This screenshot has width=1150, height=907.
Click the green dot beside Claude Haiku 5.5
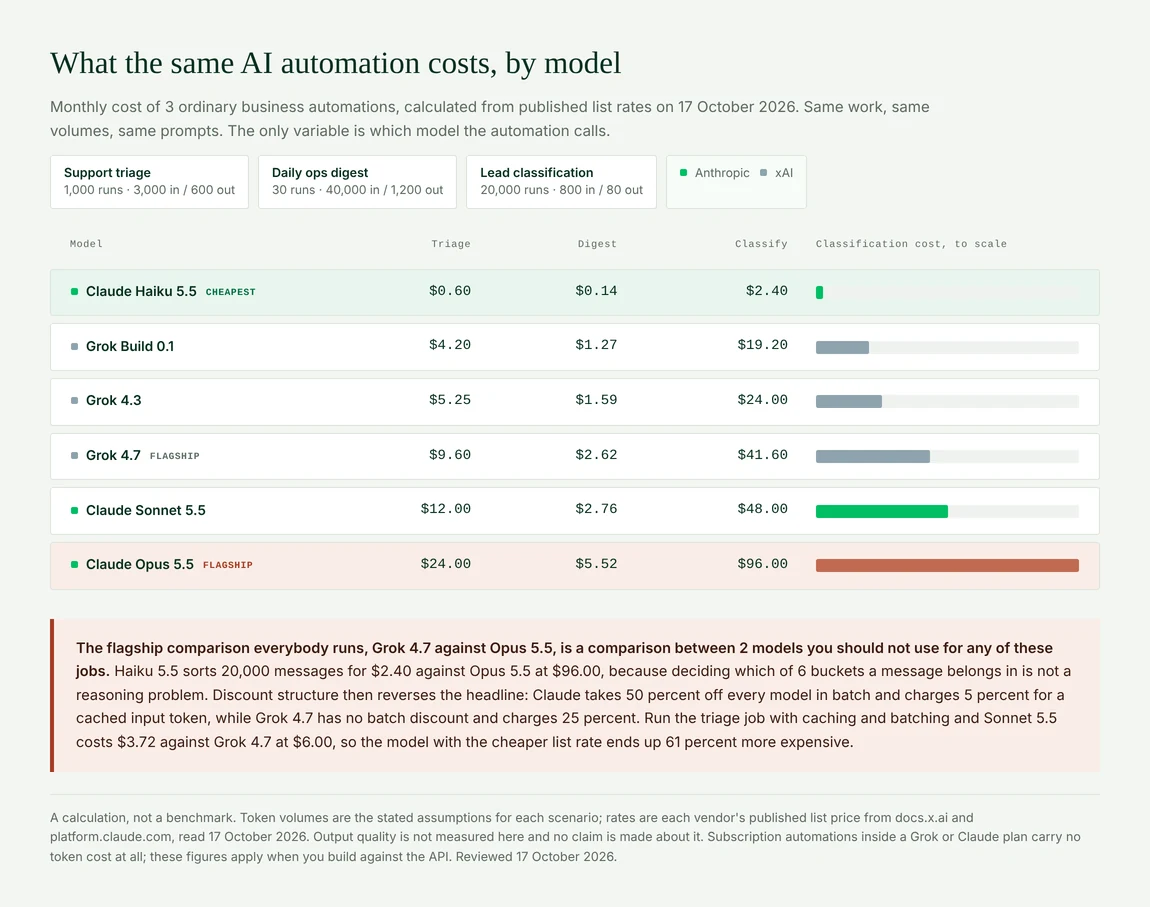pos(74,292)
